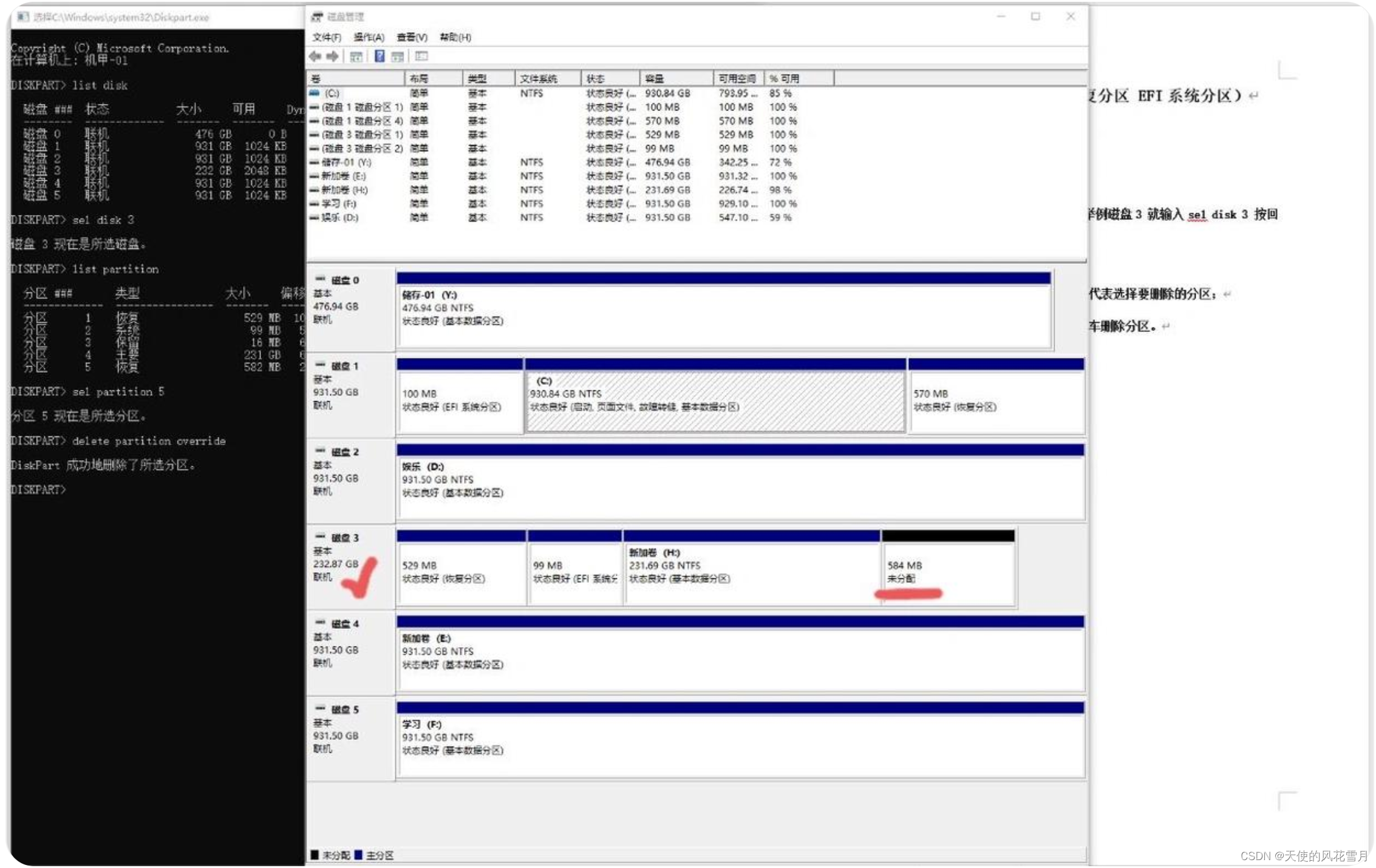
Task: Select the 娱乐 (D:) partition block on disk 2
Action: point(740,483)
